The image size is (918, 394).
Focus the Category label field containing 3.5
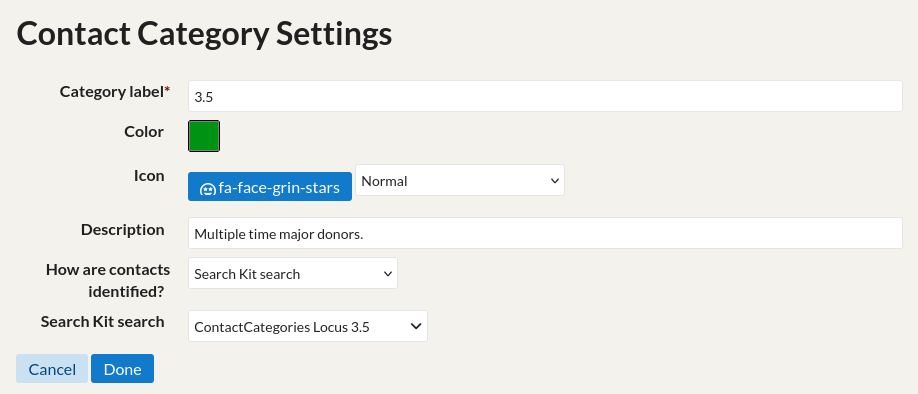coord(545,97)
